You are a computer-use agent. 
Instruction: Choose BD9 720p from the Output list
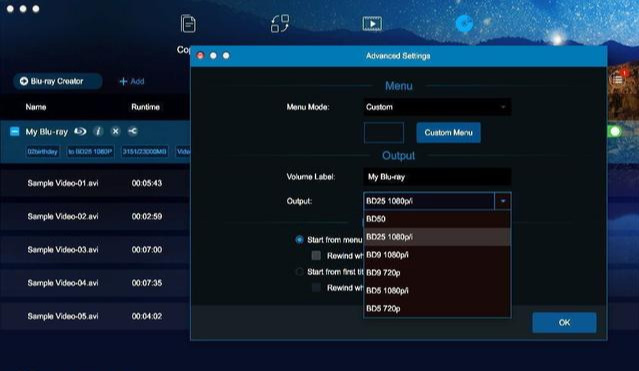(437, 273)
